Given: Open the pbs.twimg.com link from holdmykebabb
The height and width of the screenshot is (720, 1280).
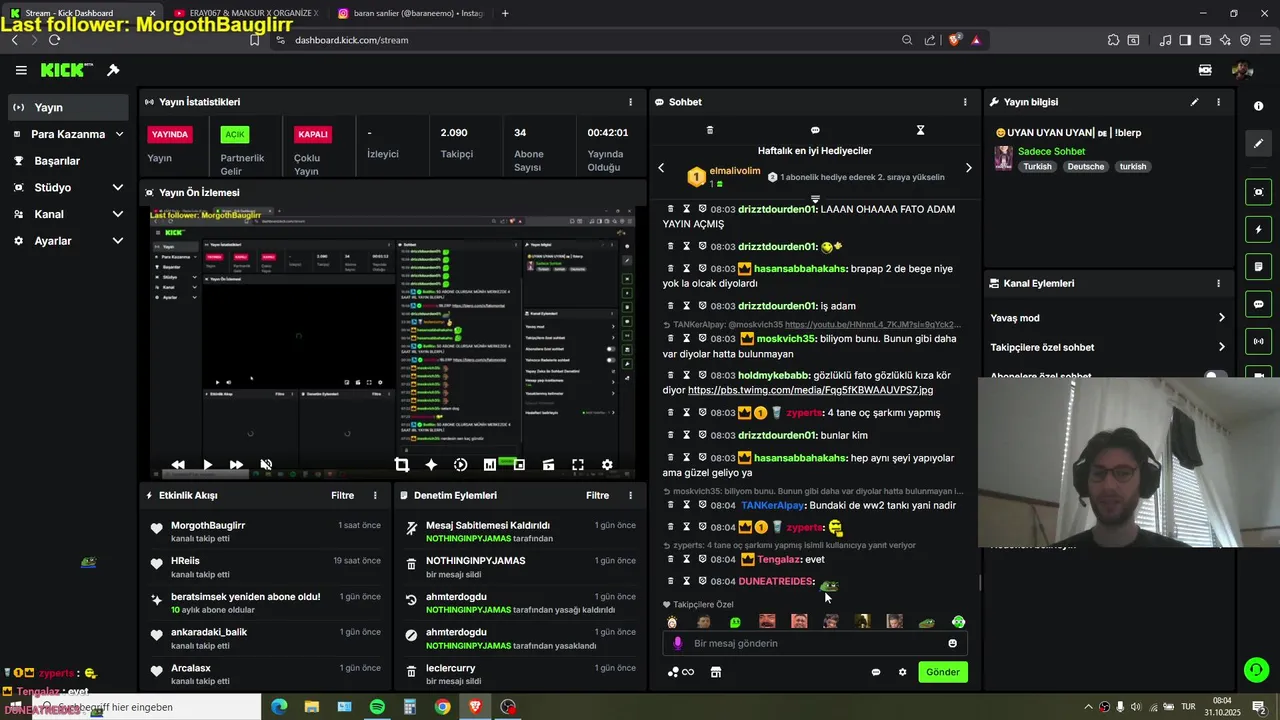Looking at the screenshot, I should pyautogui.click(x=810, y=390).
